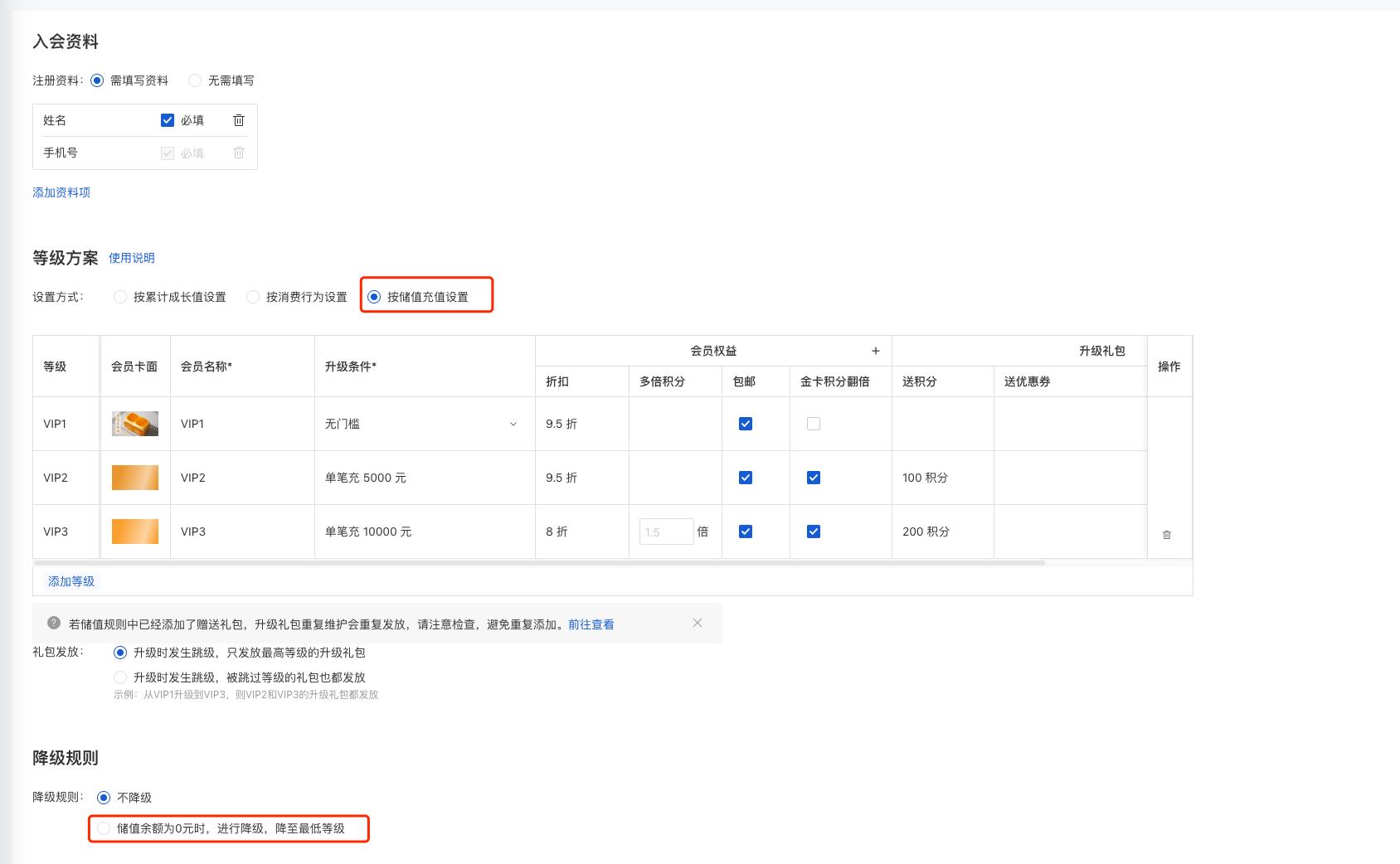Open VIP2 orange card face

point(135,478)
